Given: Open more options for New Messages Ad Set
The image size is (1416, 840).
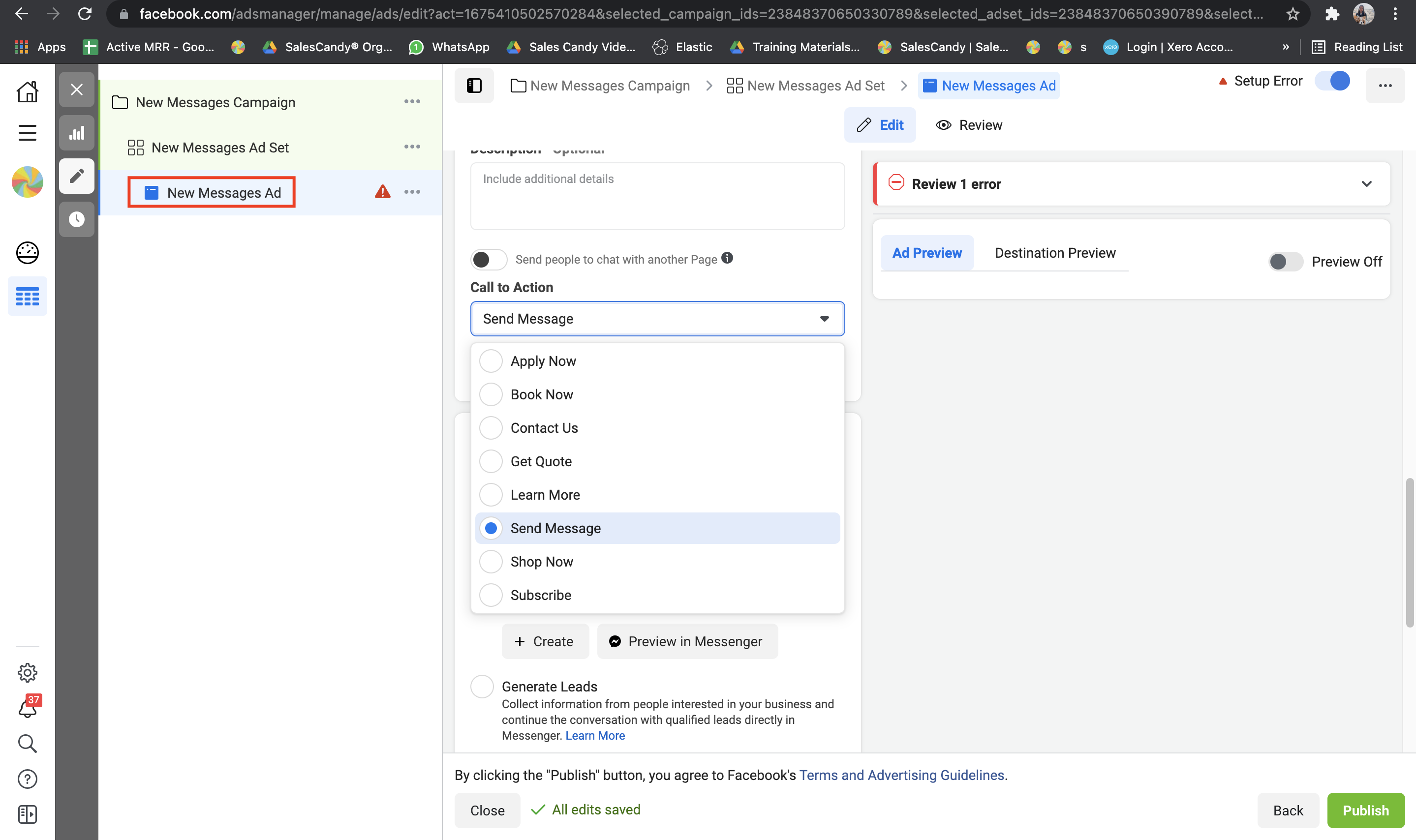Looking at the screenshot, I should (412, 147).
